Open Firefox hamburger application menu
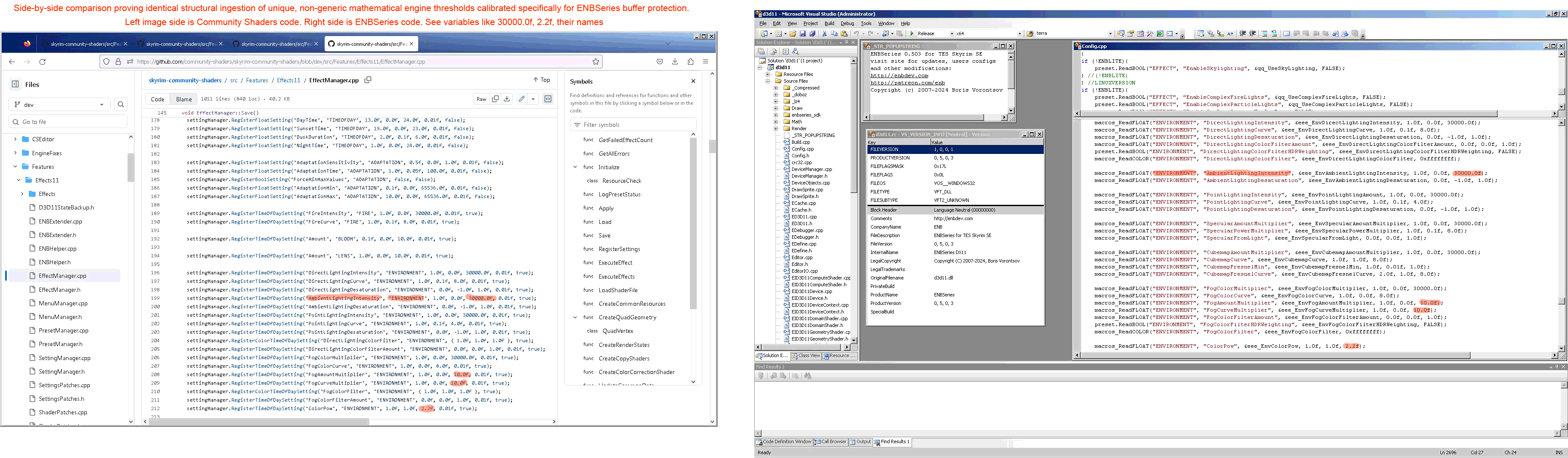The image size is (1568, 458). click(706, 61)
